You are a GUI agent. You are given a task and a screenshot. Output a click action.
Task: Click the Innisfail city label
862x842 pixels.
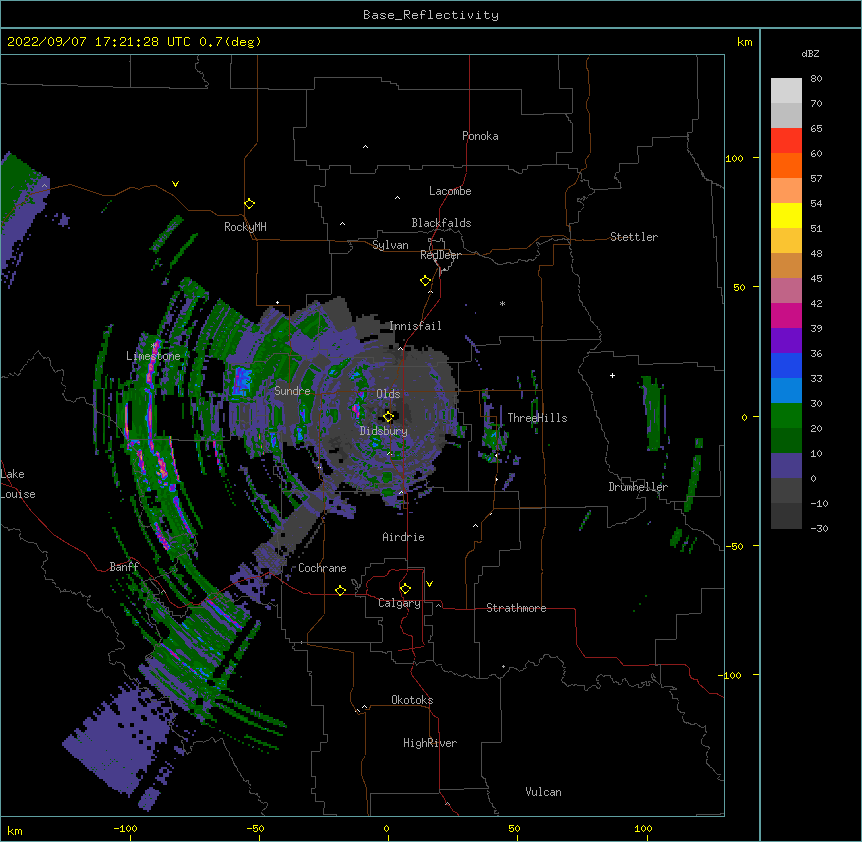click(x=415, y=326)
